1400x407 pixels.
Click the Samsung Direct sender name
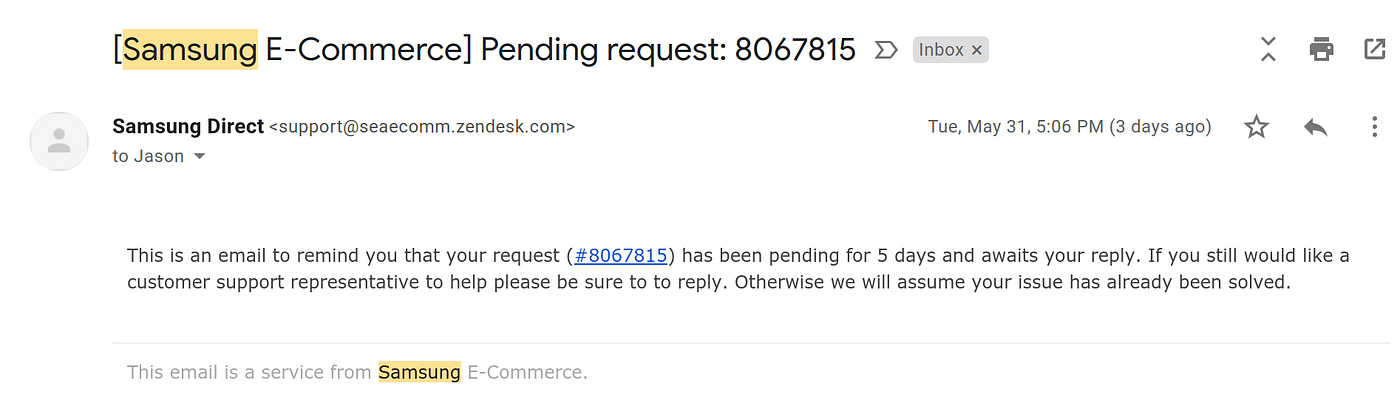tap(188, 127)
